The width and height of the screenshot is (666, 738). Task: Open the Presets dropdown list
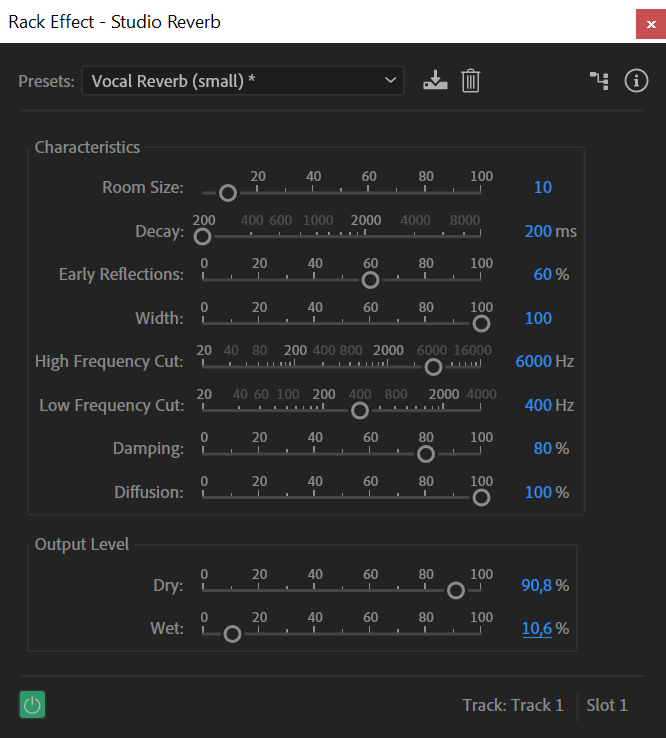pos(243,81)
